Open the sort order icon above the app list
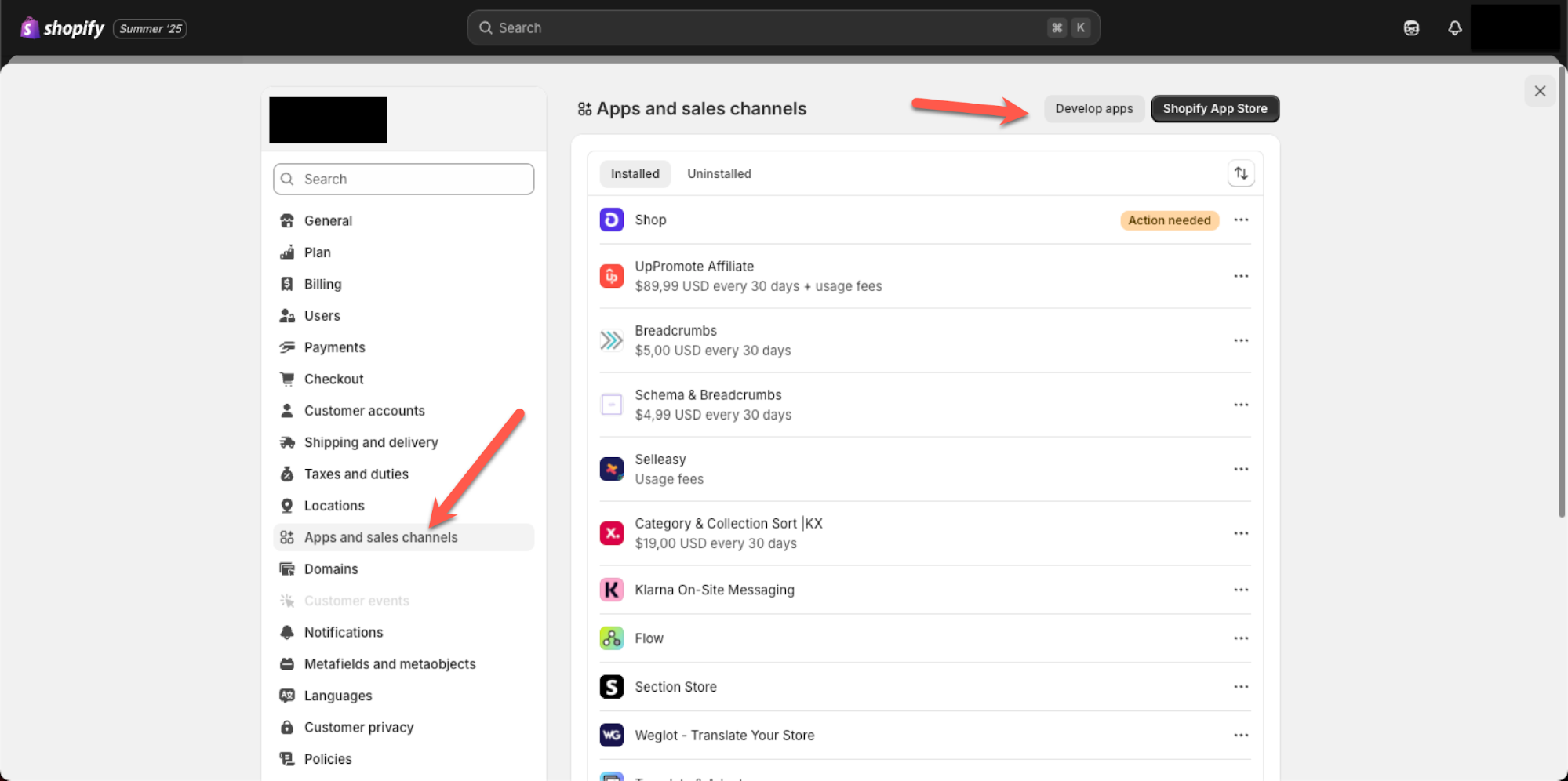 point(1241,173)
